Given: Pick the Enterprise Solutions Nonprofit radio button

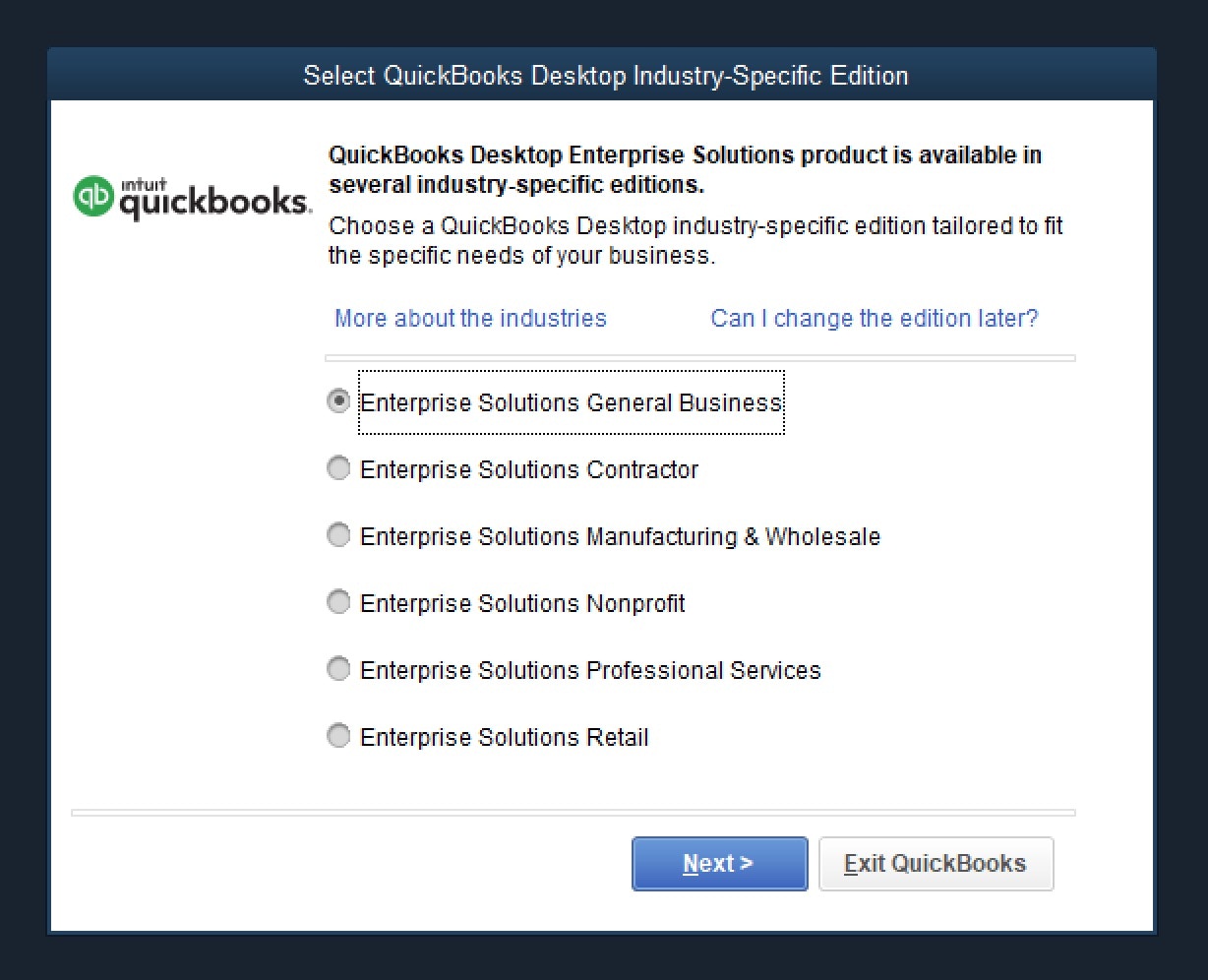Looking at the screenshot, I should click(x=338, y=602).
